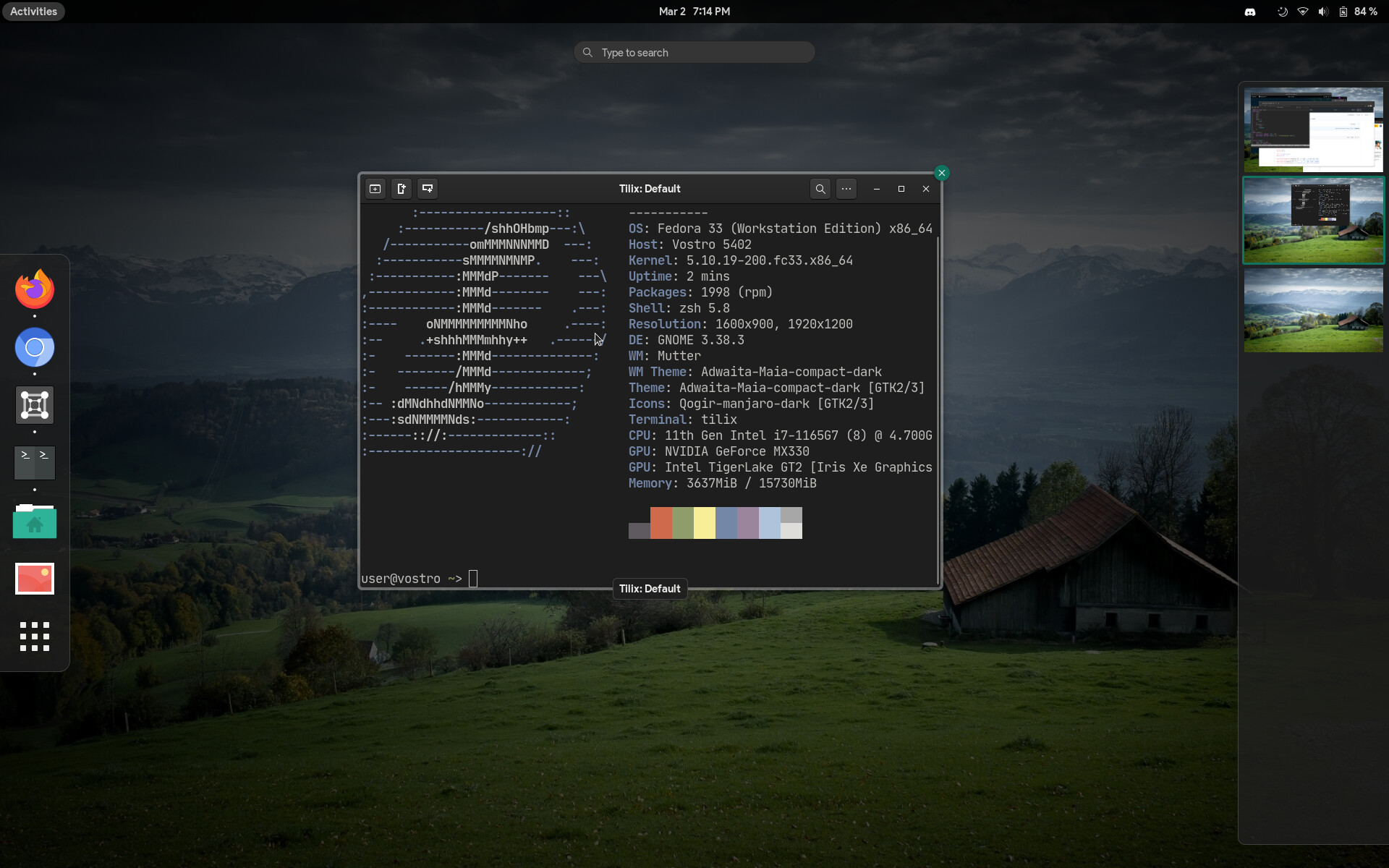Add terminal right in Tilix
This screenshot has width=1389, height=868.
402,189
